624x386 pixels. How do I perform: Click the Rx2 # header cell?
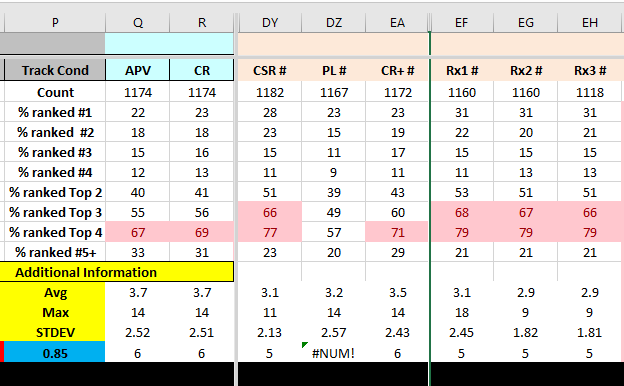(x=526, y=70)
